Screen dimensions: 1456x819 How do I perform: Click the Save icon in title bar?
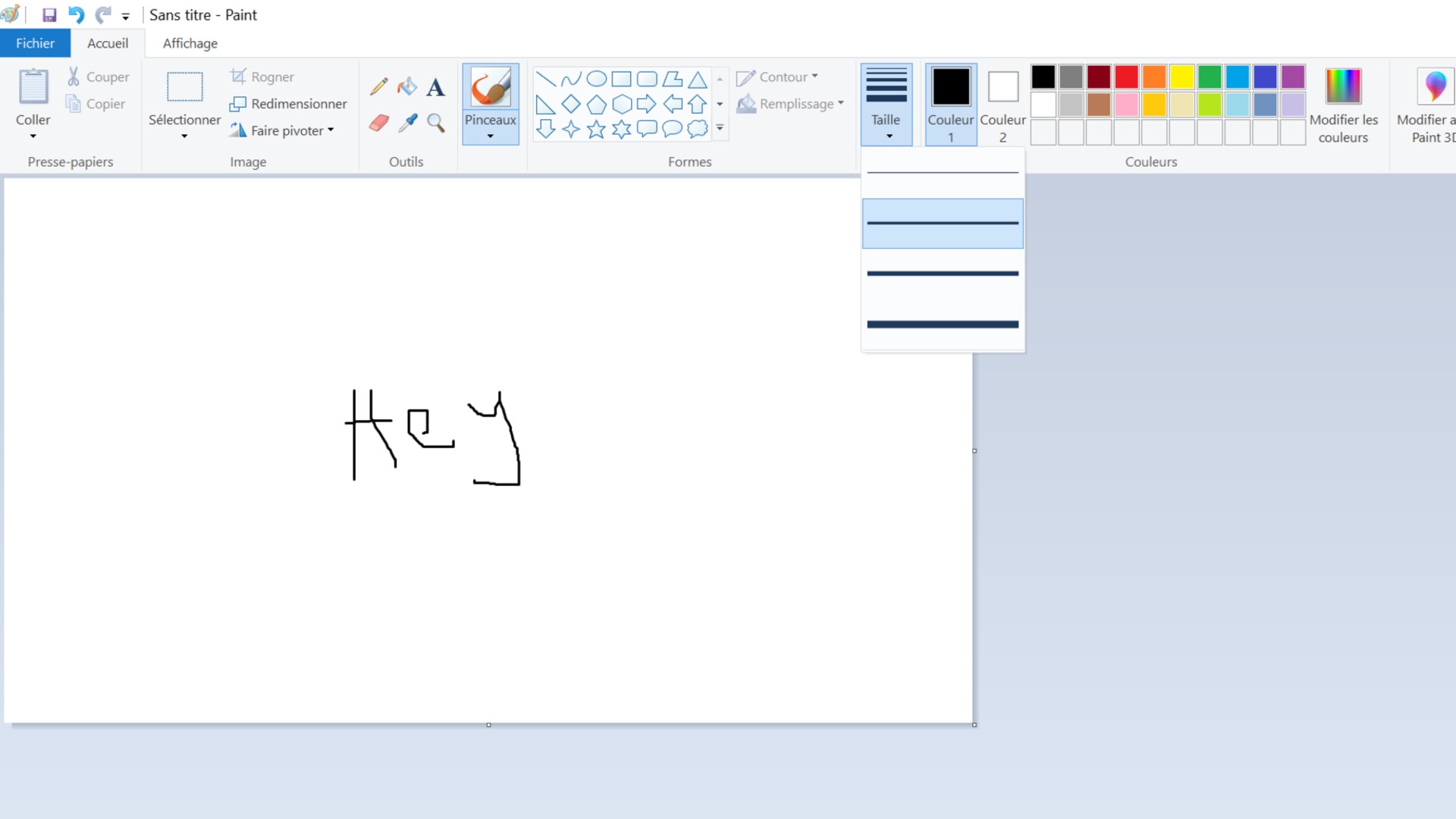49,14
